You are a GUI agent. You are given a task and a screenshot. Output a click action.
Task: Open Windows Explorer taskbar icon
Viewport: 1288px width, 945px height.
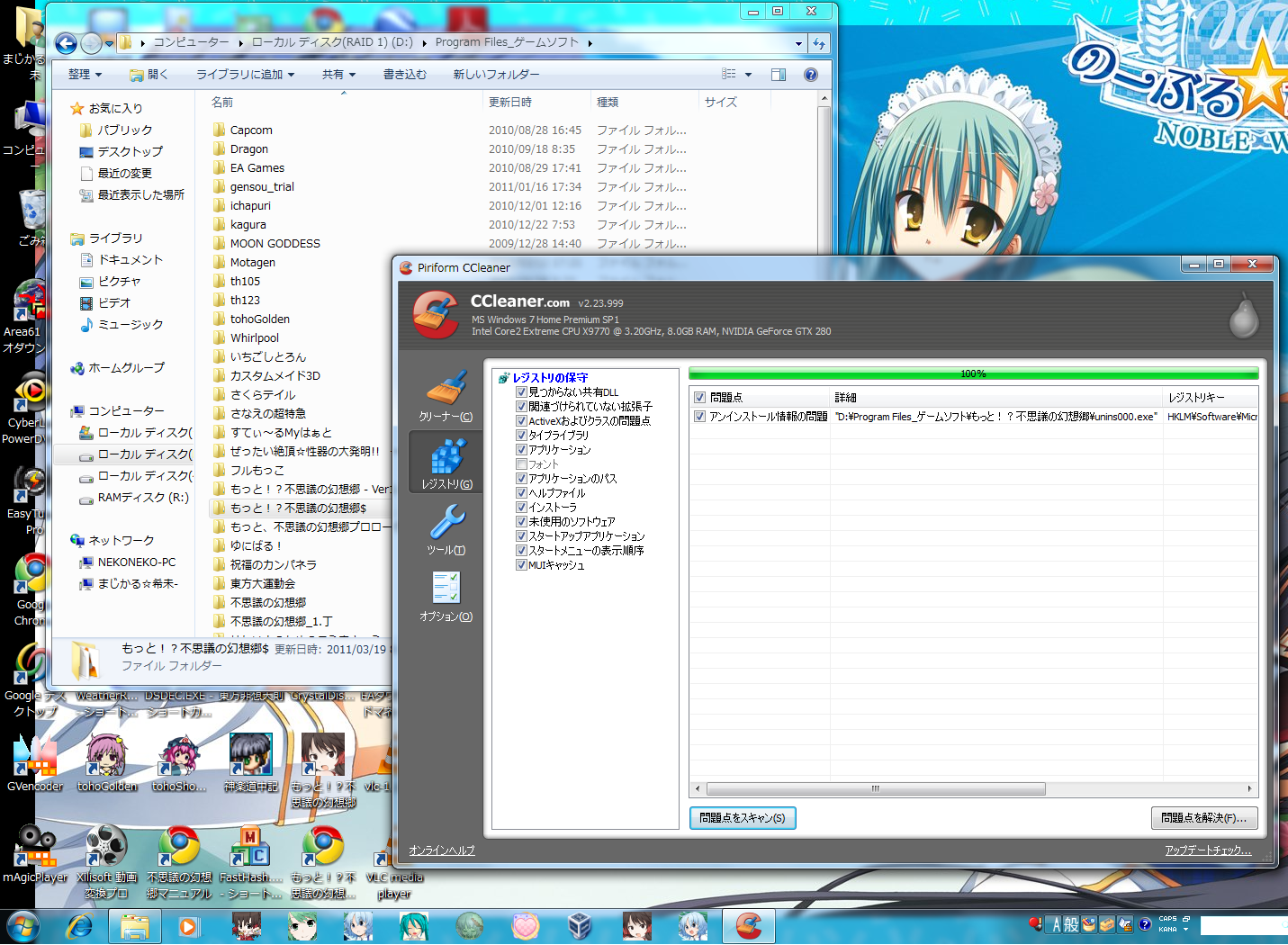(x=135, y=925)
